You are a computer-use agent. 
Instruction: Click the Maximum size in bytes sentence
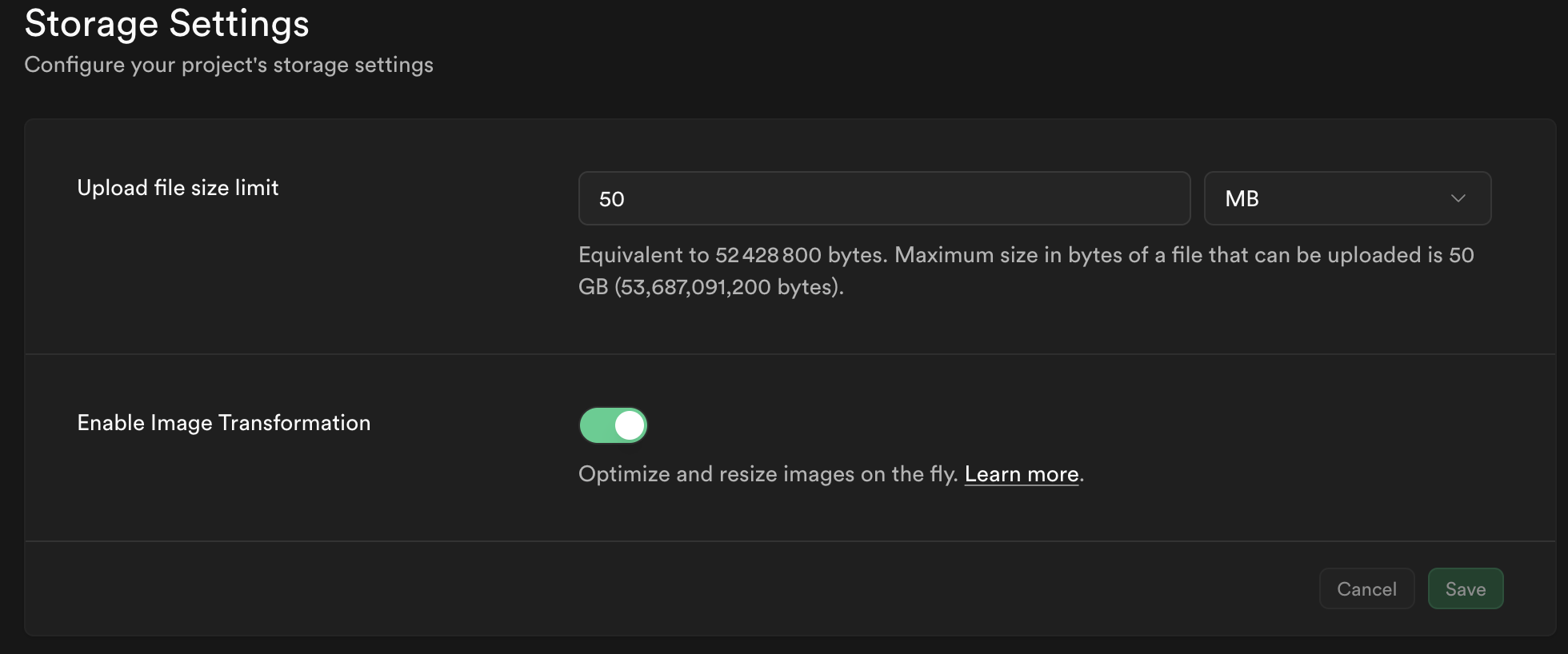tap(1184, 255)
